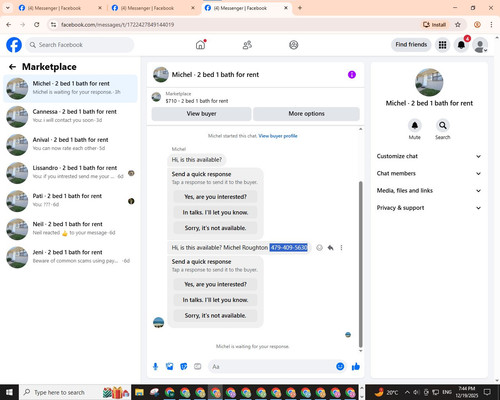Select the Michel conversation in the list
Screen dimensions: 500x400
coord(70,88)
